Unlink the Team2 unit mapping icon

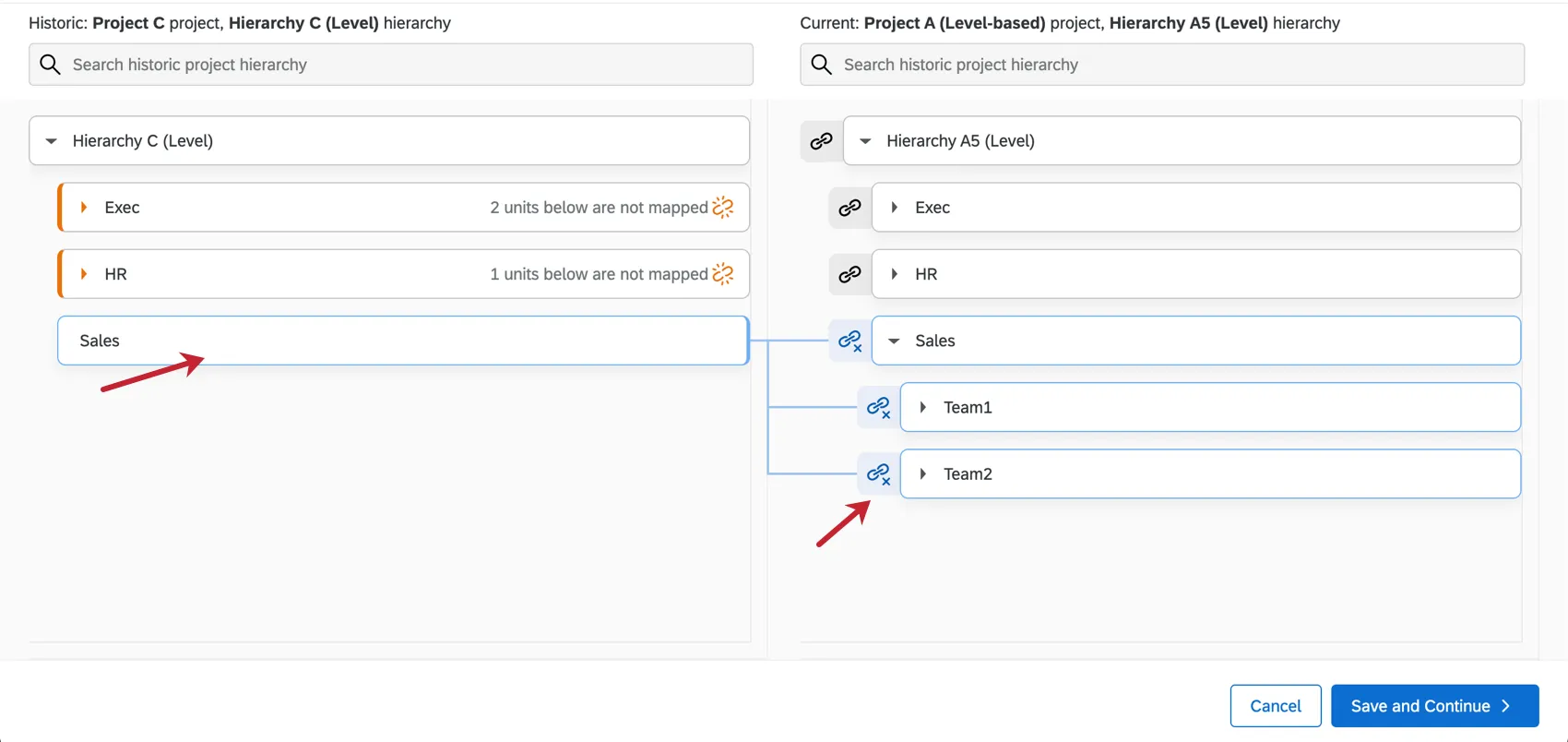tap(878, 474)
